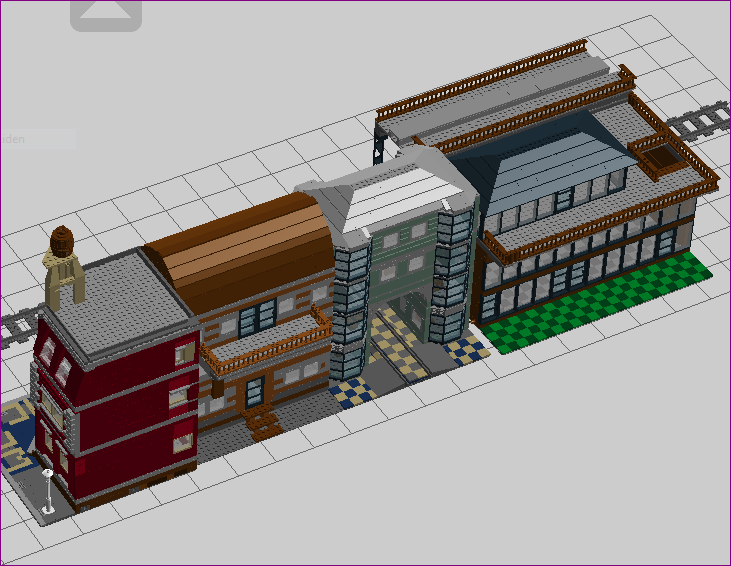
Task: Select the blue-tan checkered tiles by left tower
Action: click(353, 393)
